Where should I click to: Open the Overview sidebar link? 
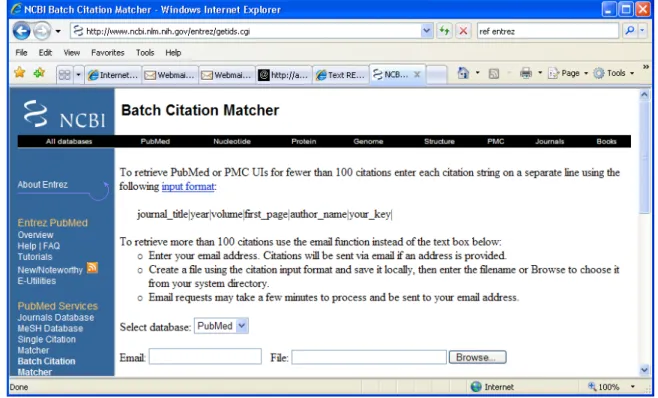(35, 235)
